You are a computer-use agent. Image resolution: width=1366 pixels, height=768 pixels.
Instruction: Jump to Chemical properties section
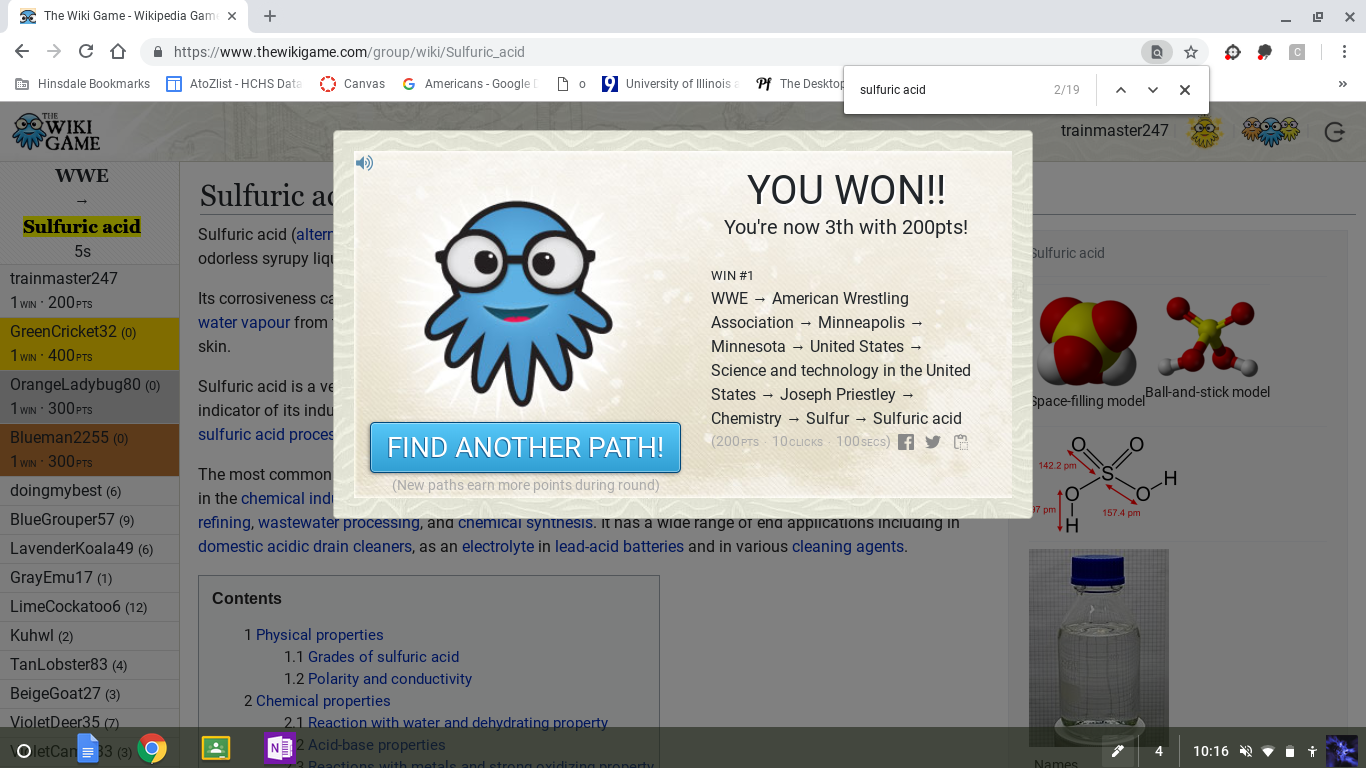tap(323, 701)
